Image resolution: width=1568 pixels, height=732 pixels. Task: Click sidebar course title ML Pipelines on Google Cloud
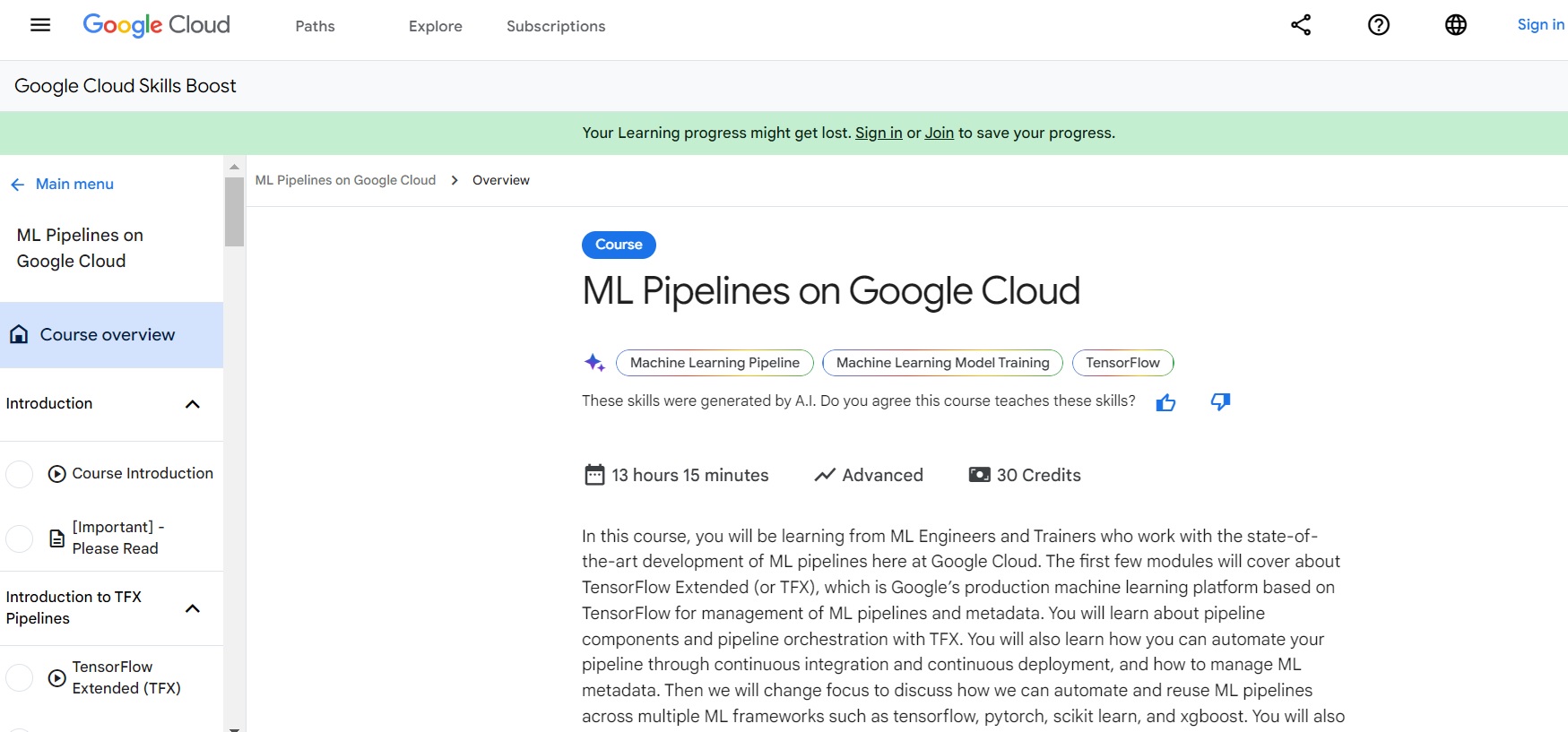coord(80,248)
